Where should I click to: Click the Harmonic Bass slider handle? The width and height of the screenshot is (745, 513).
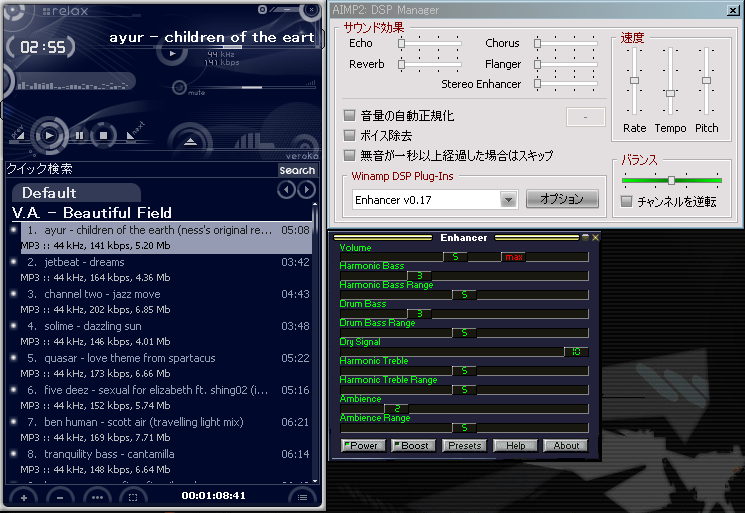420,276
